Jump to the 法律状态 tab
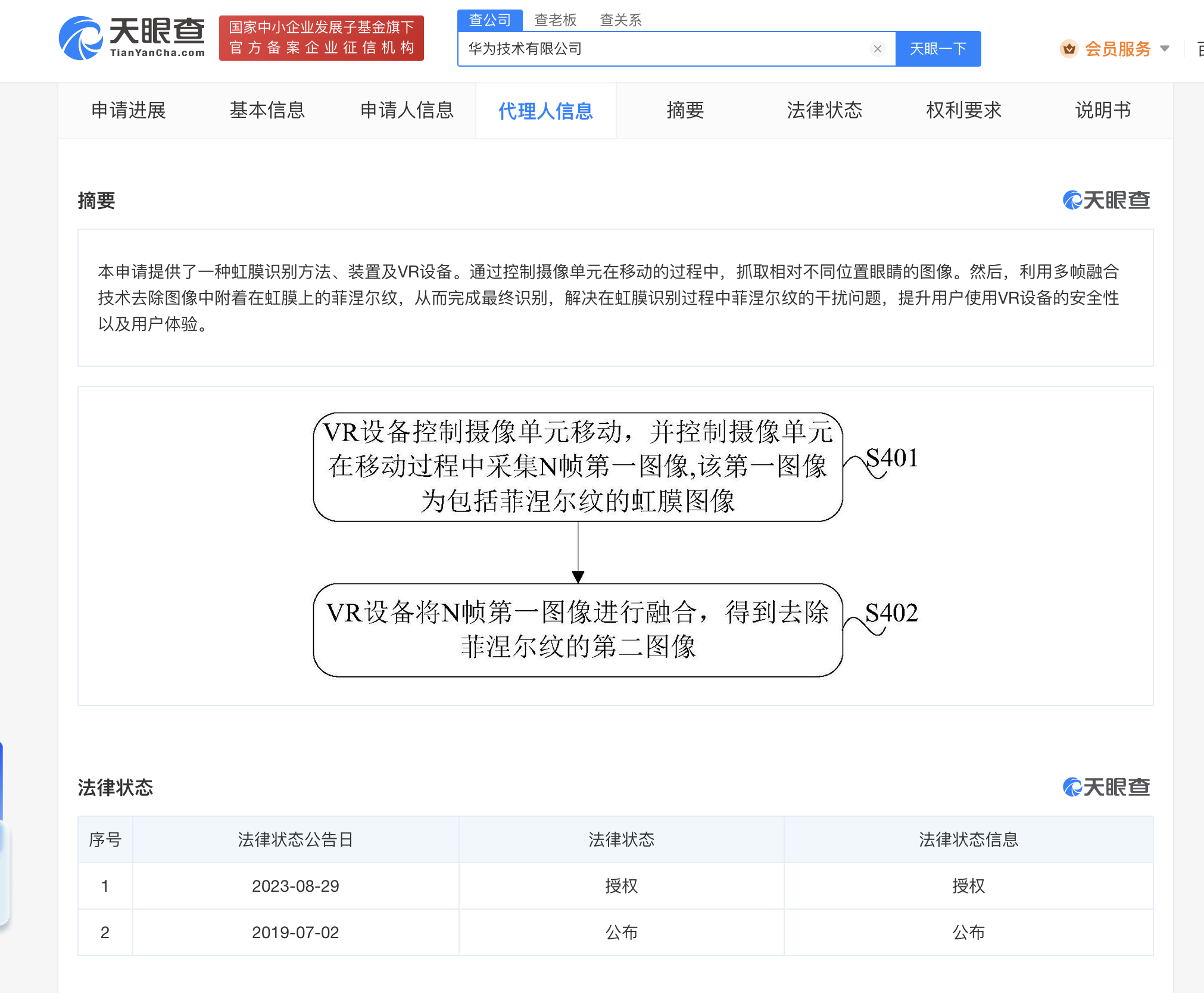 pos(824,111)
